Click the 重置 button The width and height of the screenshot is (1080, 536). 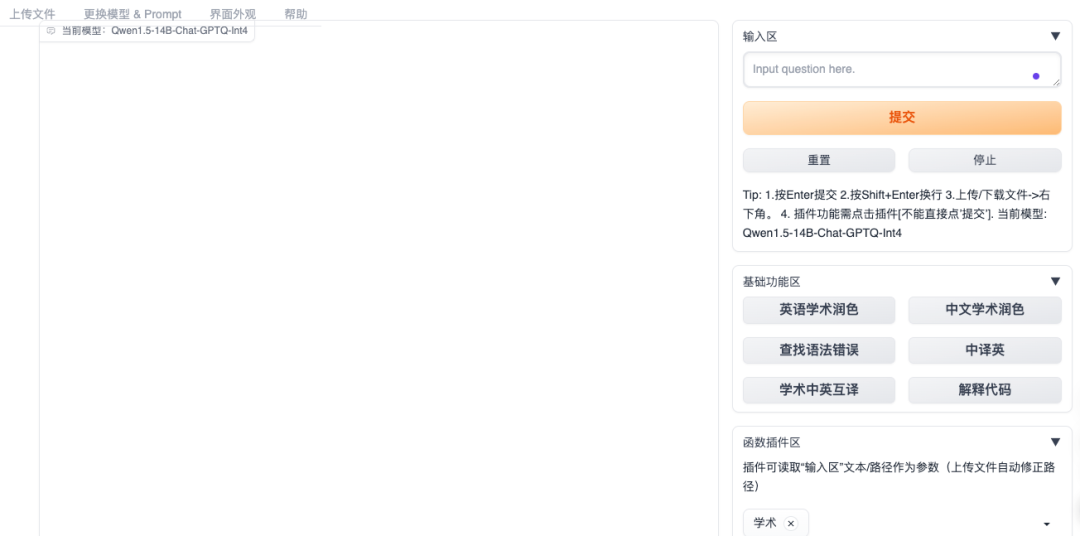coord(819,160)
